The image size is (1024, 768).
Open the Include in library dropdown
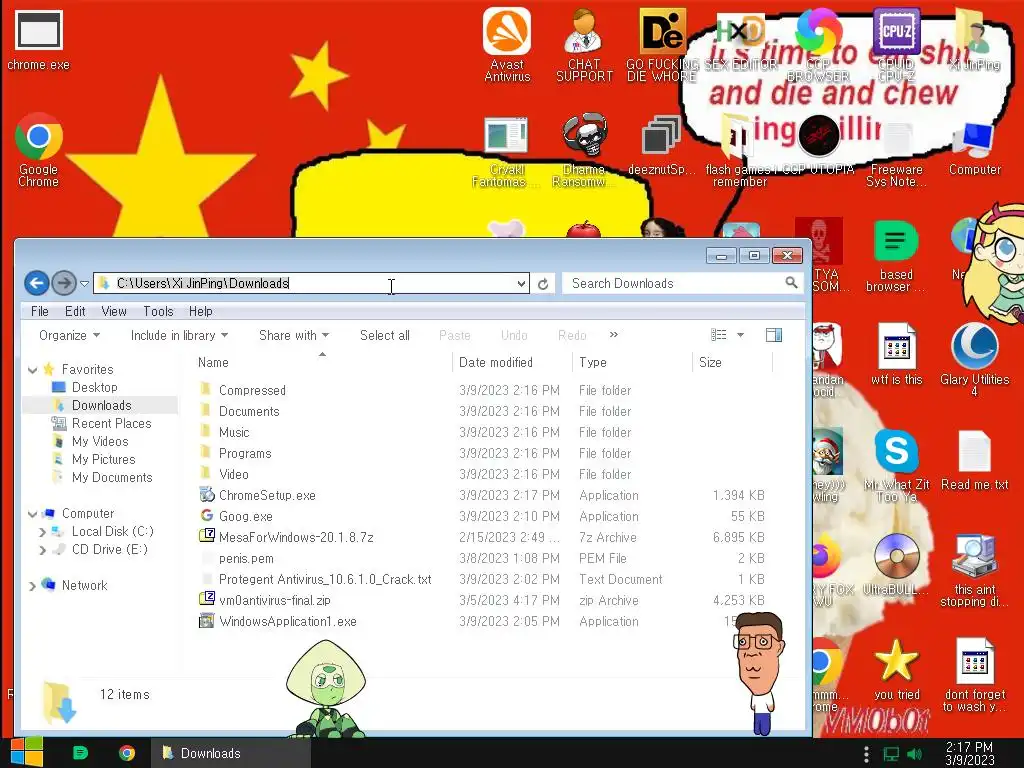pos(179,335)
